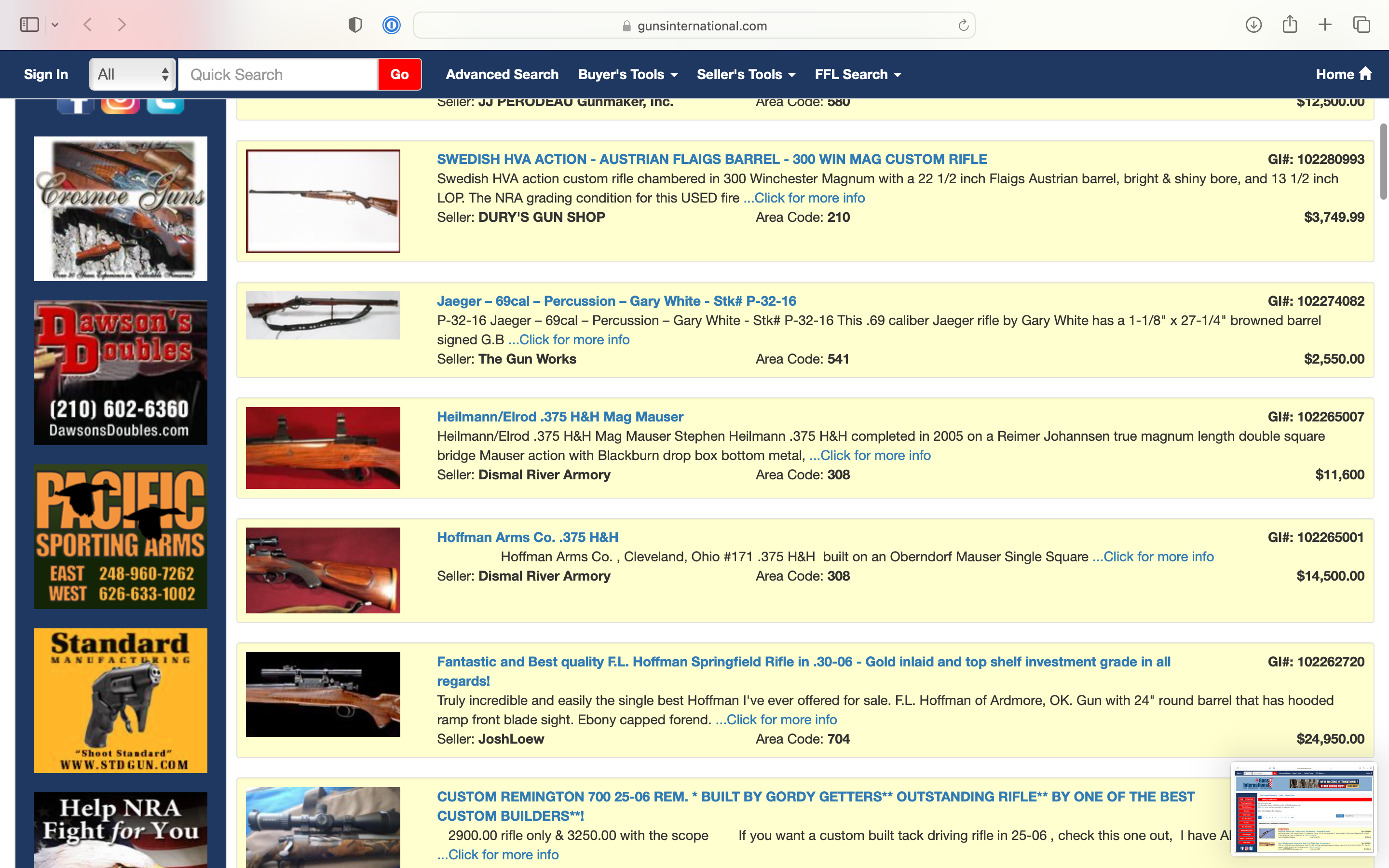
Task: Expand the FFL Search menu
Action: (x=858, y=74)
